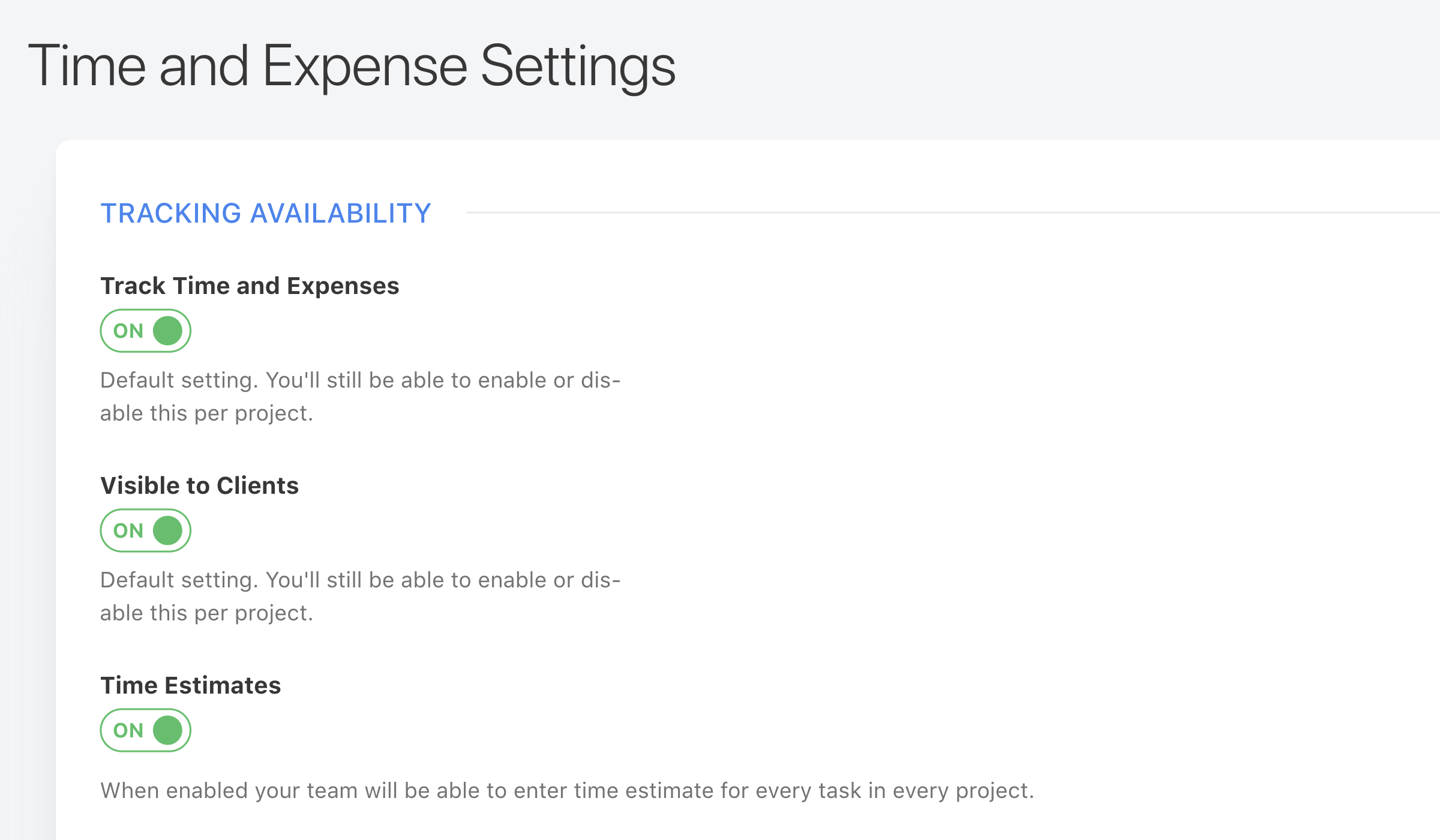The width and height of the screenshot is (1440, 840).
Task: Click the word Settings in page title
Action: coord(578,66)
